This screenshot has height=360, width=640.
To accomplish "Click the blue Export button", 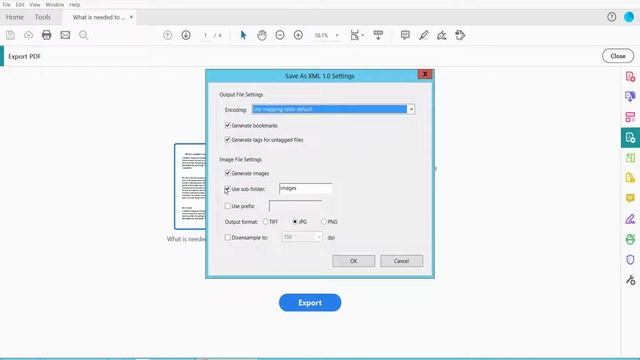I will [x=310, y=302].
